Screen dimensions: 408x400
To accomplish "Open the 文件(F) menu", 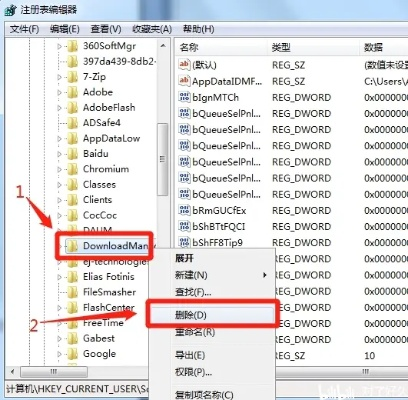I will (x=24, y=29).
